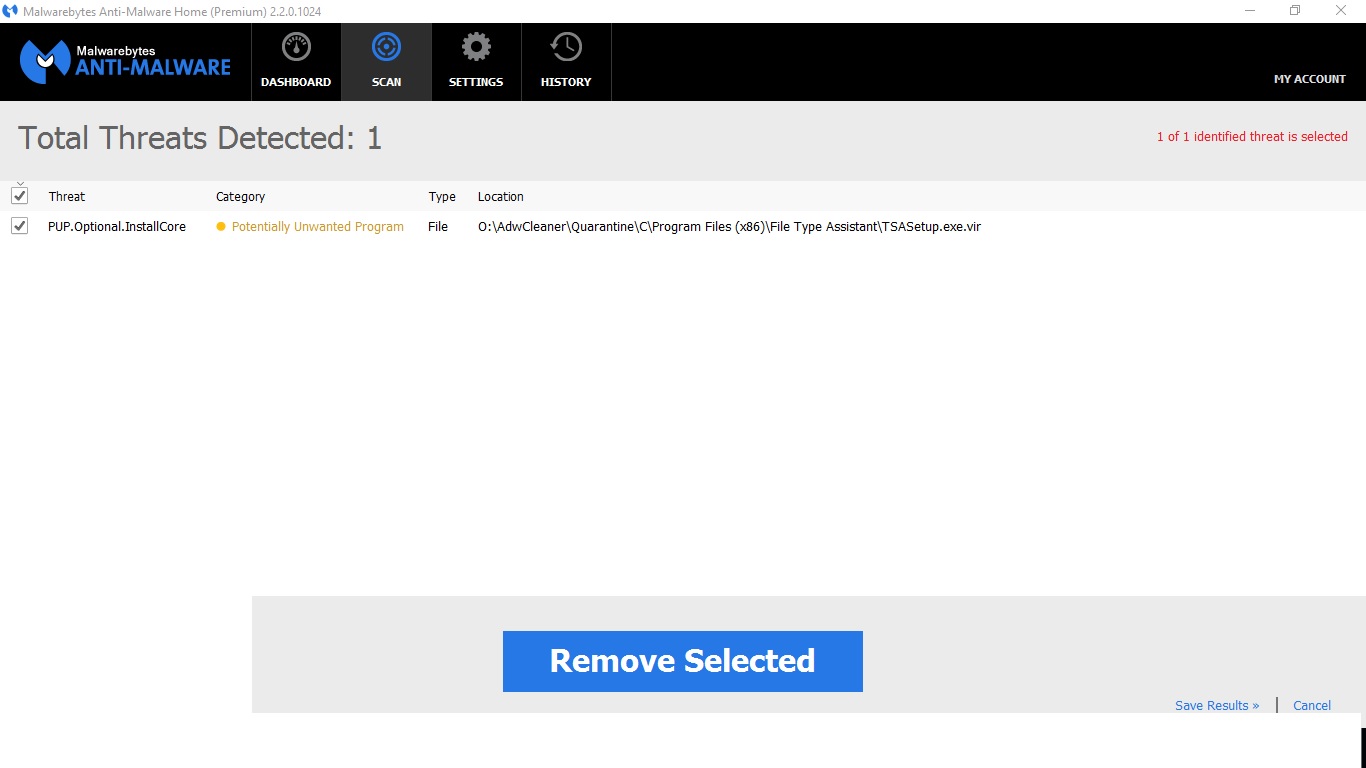Sort by the Type column header

[x=442, y=196]
